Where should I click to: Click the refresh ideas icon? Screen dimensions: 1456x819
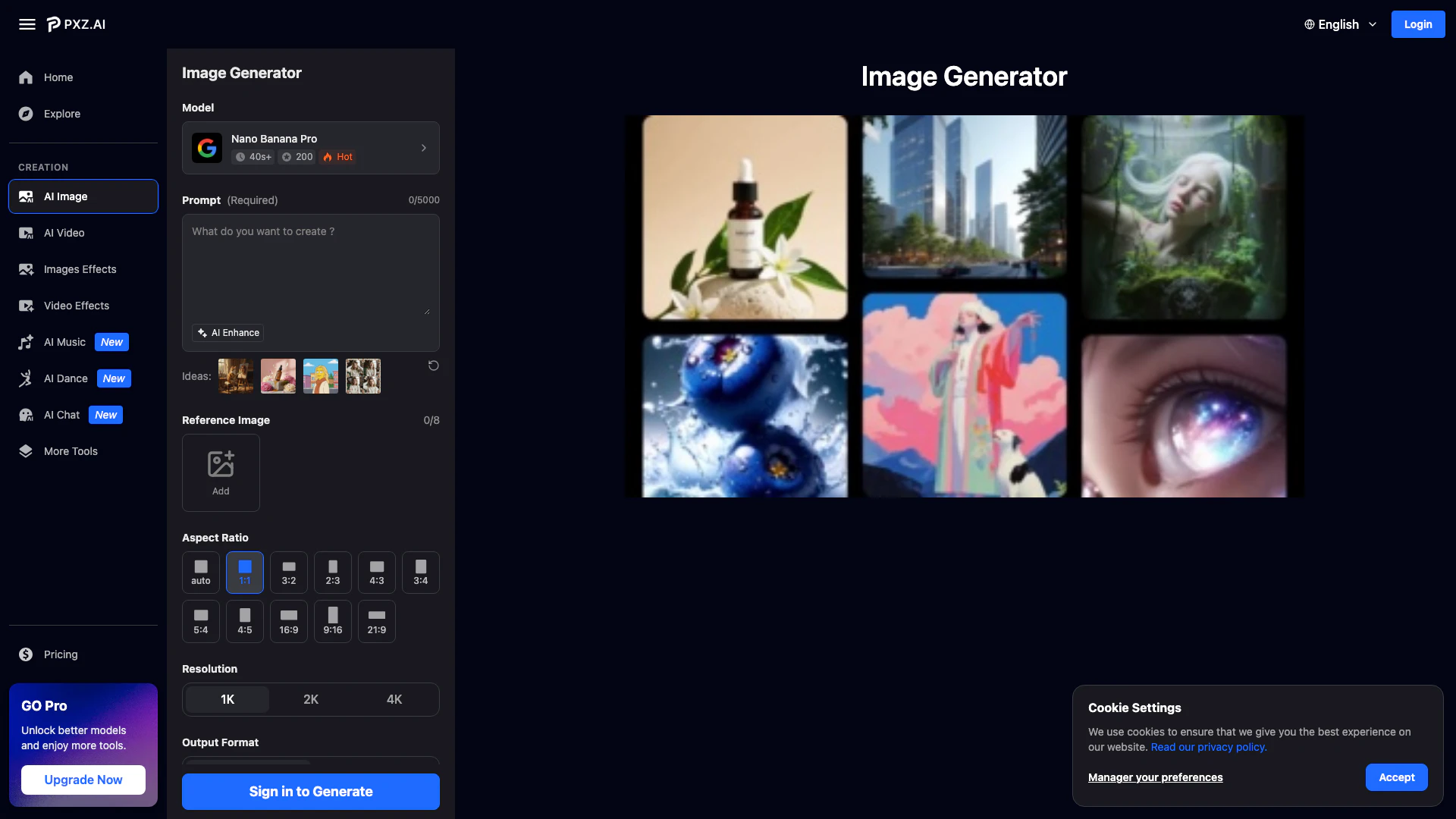[x=434, y=366]
